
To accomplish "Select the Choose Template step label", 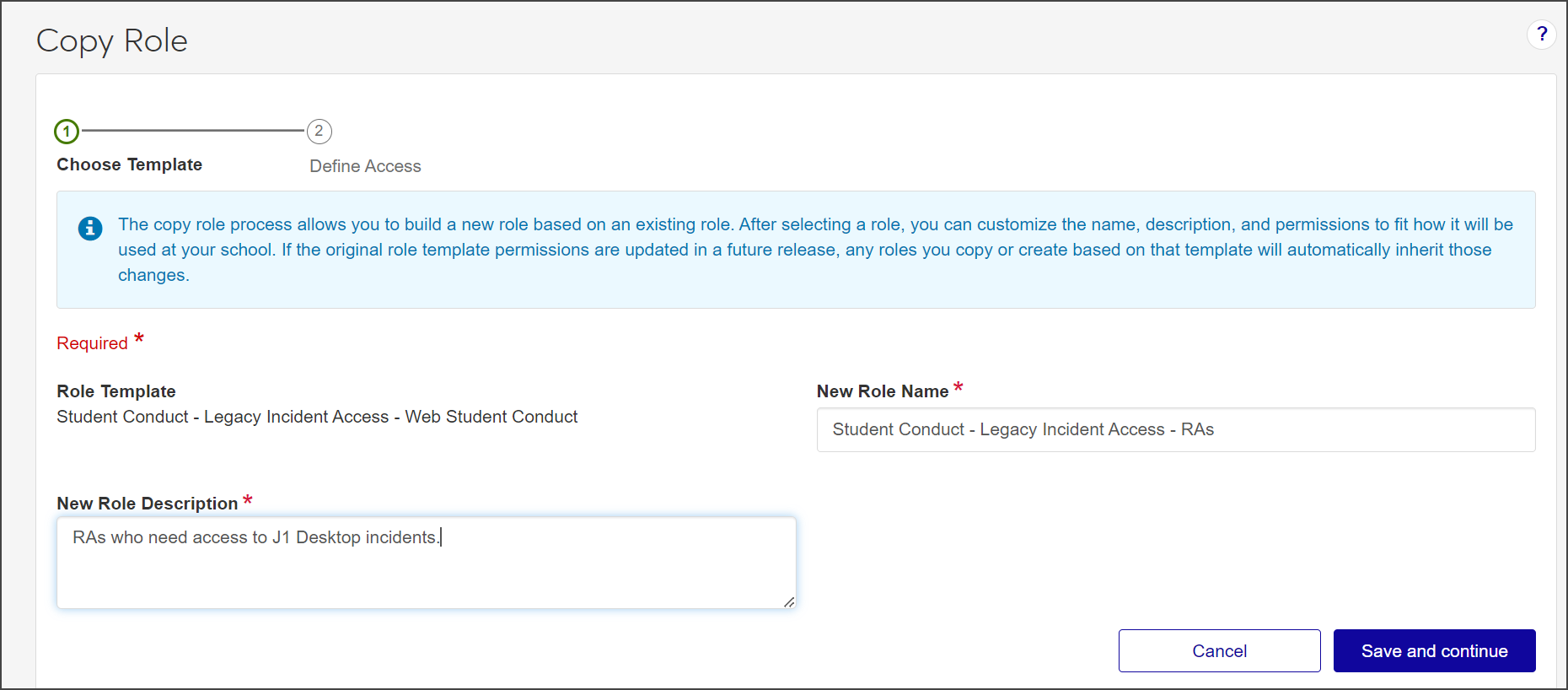I will (129, 164).
